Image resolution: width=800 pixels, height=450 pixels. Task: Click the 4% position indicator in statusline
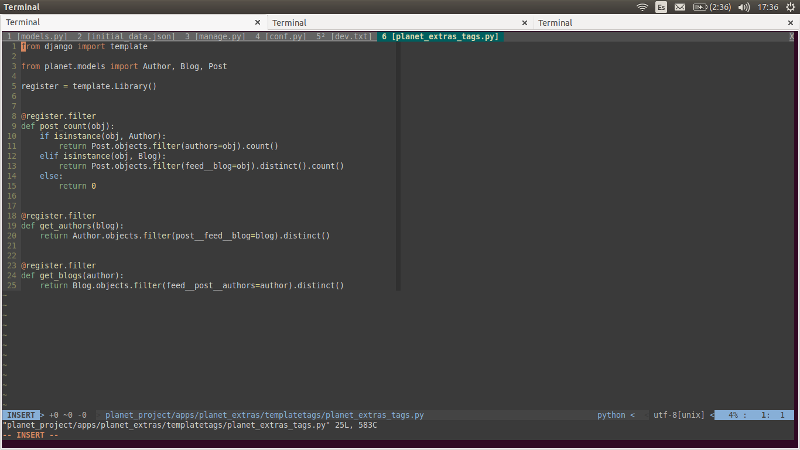(733, 415)
